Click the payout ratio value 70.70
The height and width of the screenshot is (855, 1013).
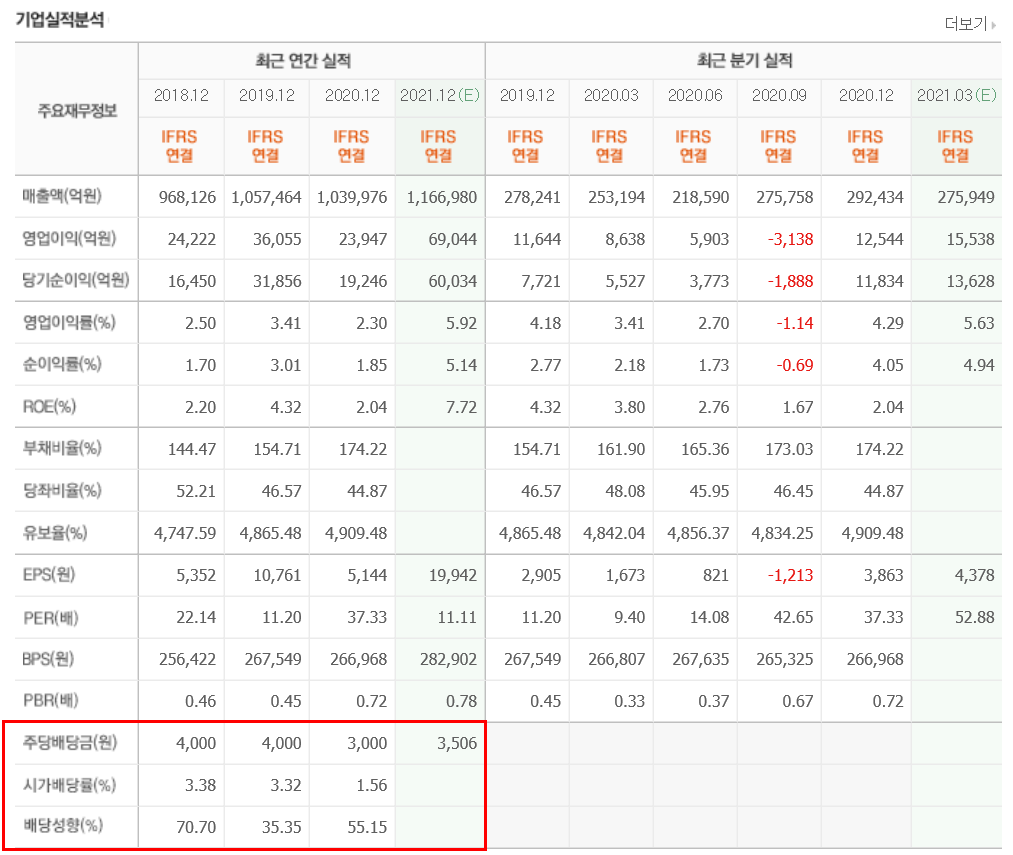coord(196,827)
